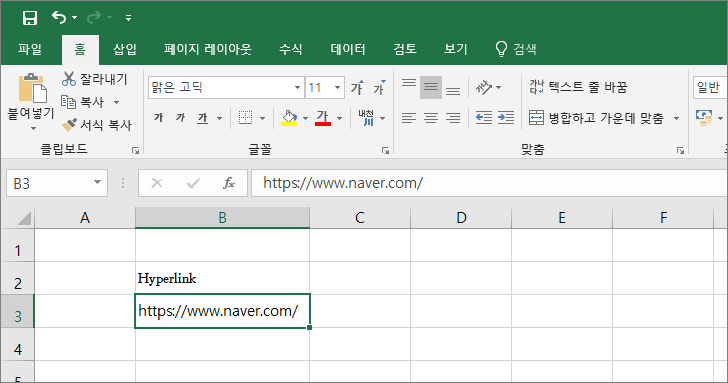This screenshot has width=728, height=383.
Task: Open the 글꼴 dialog launcher
Action: coord(385,150)
